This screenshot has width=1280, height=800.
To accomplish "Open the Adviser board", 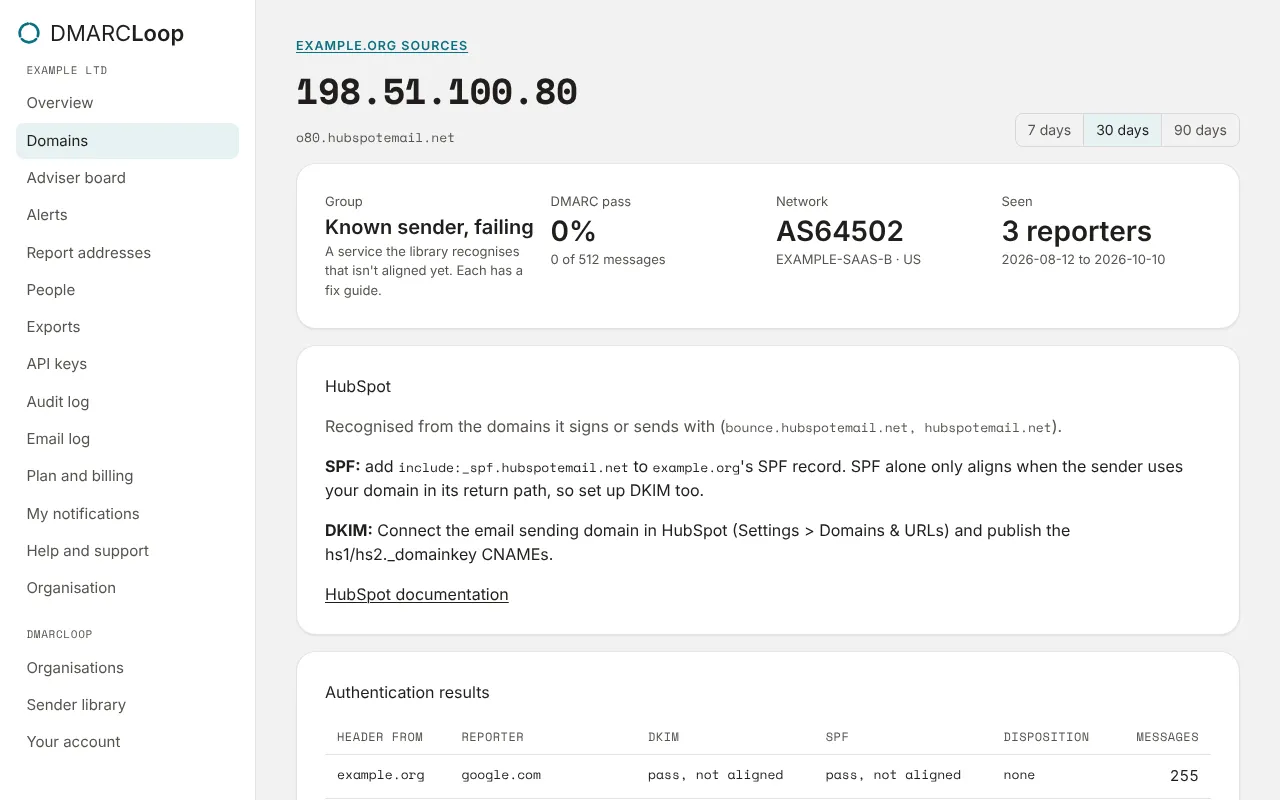I will (x=127, y=178).
